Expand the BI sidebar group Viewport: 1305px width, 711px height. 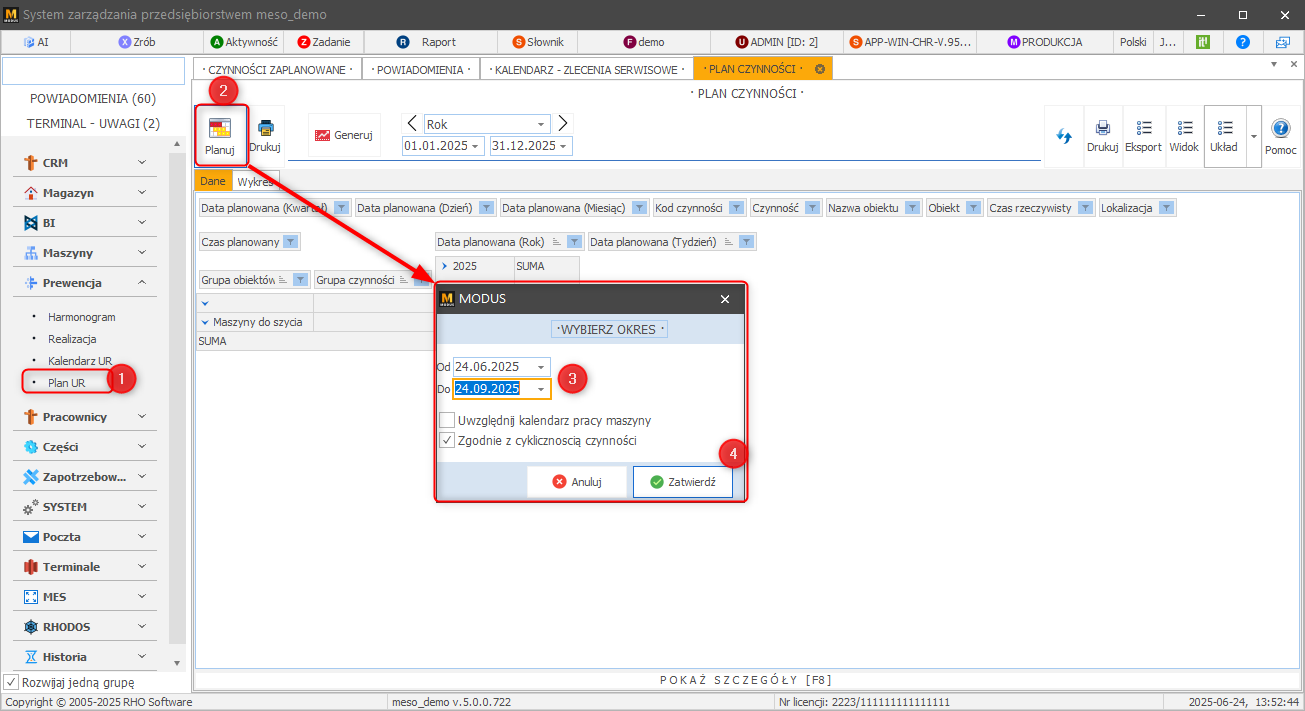coord(86,223)
